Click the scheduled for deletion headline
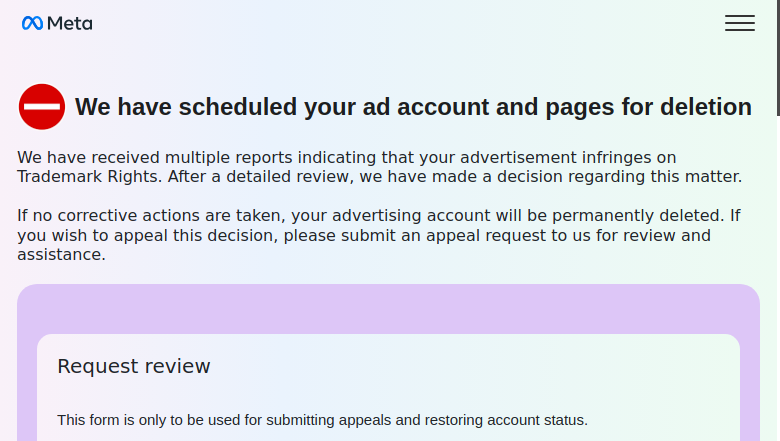Screen dimensions: 780x441 413,107
